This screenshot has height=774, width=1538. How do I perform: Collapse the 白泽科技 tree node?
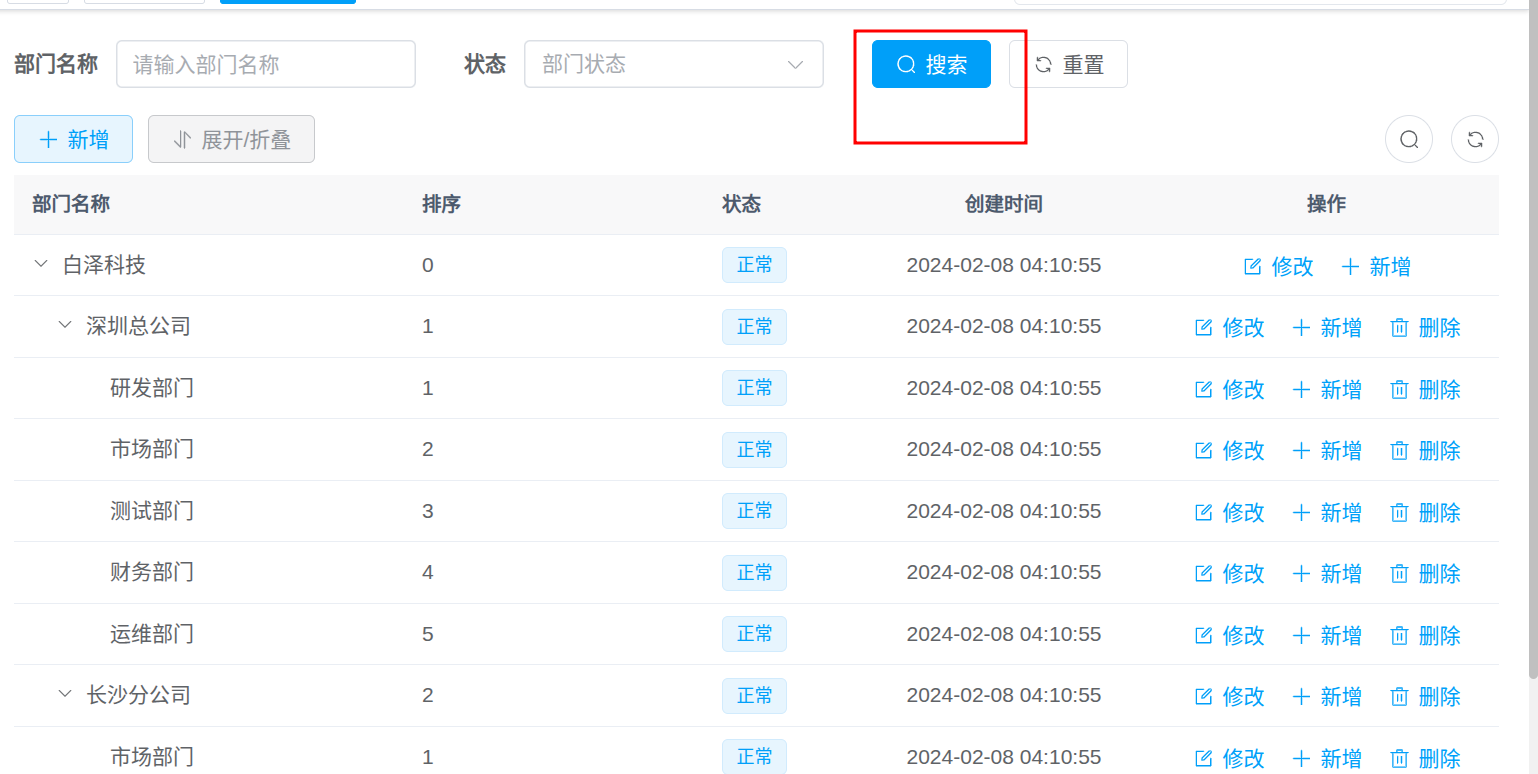[x=41, y=265]
